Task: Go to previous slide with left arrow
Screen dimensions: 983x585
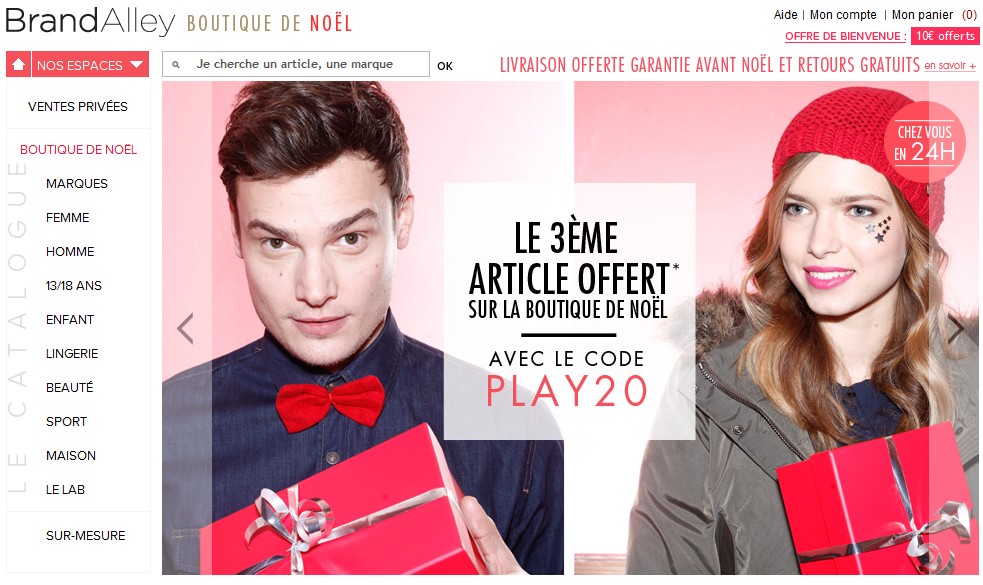Action: tap(185, 328)
